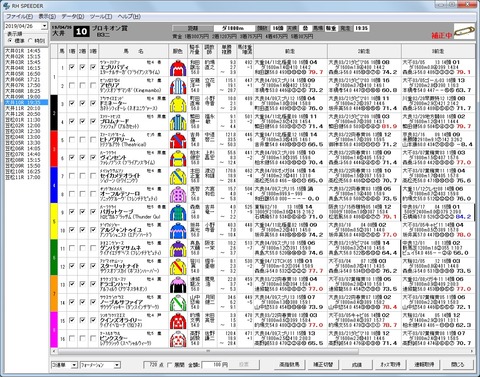Click the 補正切替 button

pos(323,365)
